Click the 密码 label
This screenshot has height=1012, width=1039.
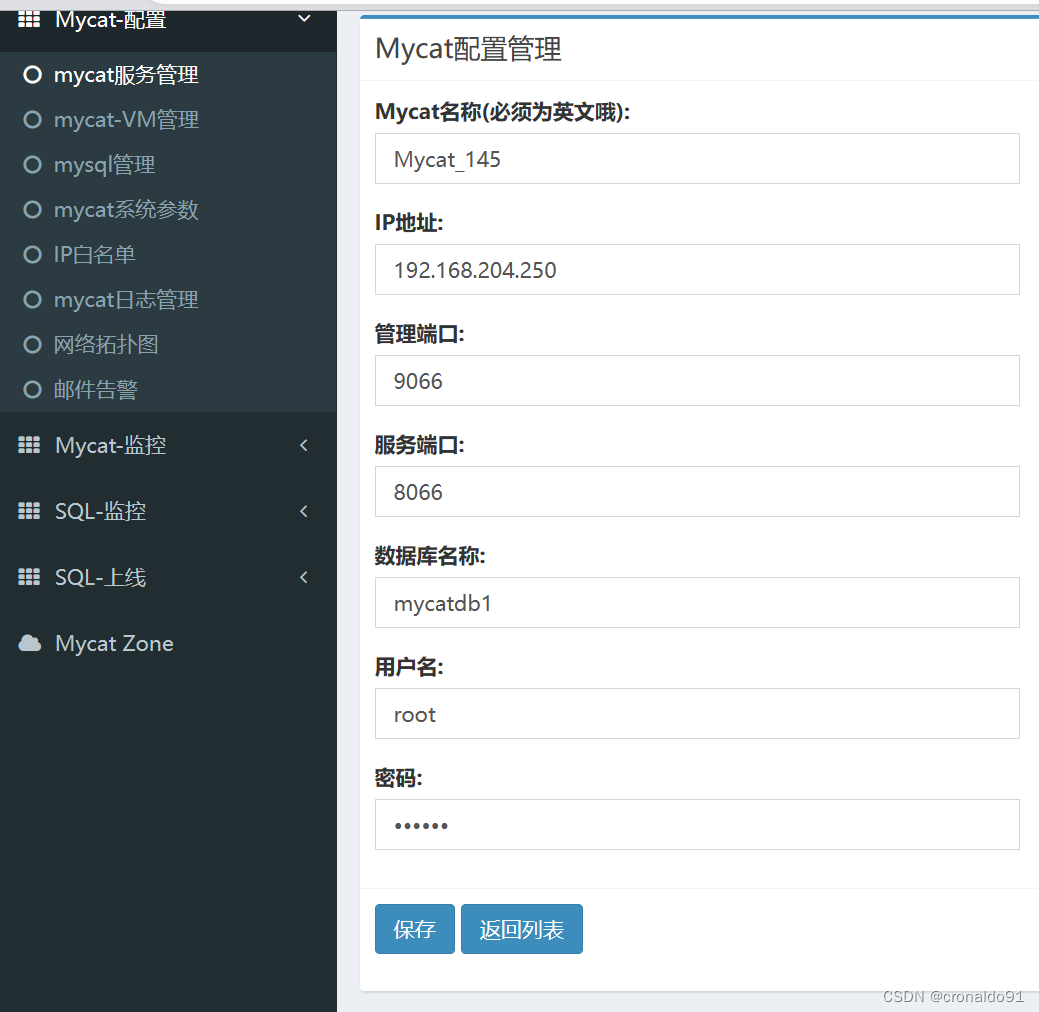pos(398,778)
